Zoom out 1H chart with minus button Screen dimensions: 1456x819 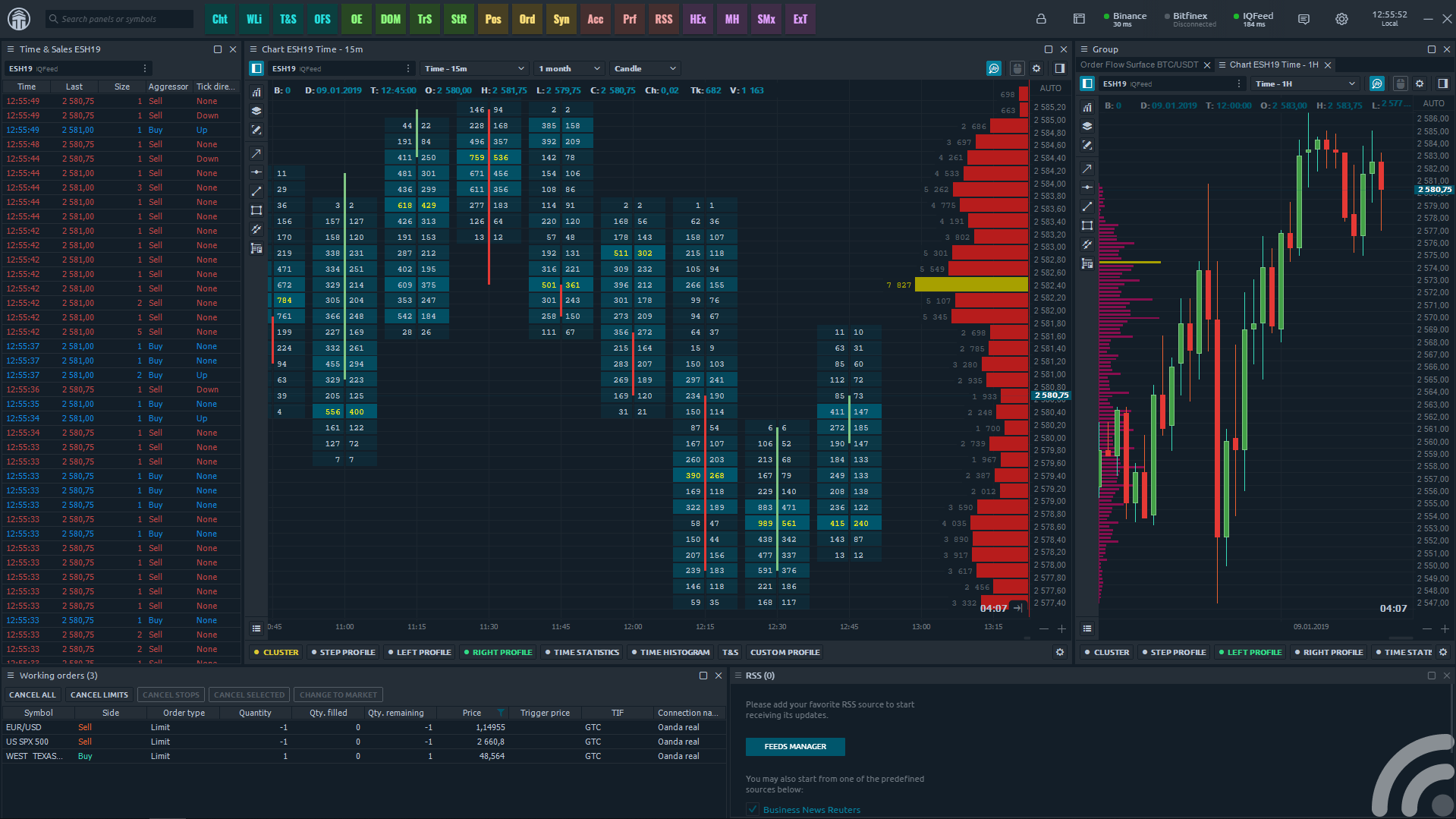pos(1427,628)
